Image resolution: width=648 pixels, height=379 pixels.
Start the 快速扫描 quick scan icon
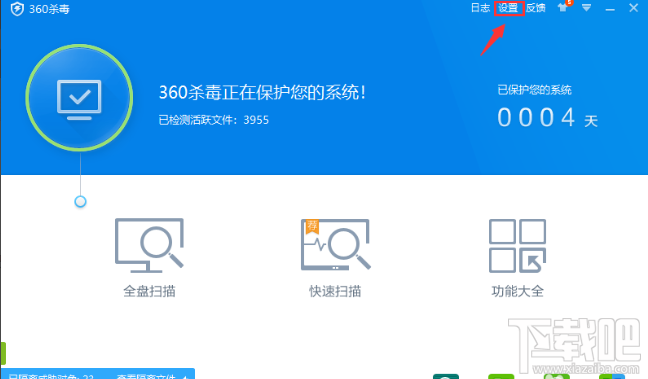coord(335,245)
